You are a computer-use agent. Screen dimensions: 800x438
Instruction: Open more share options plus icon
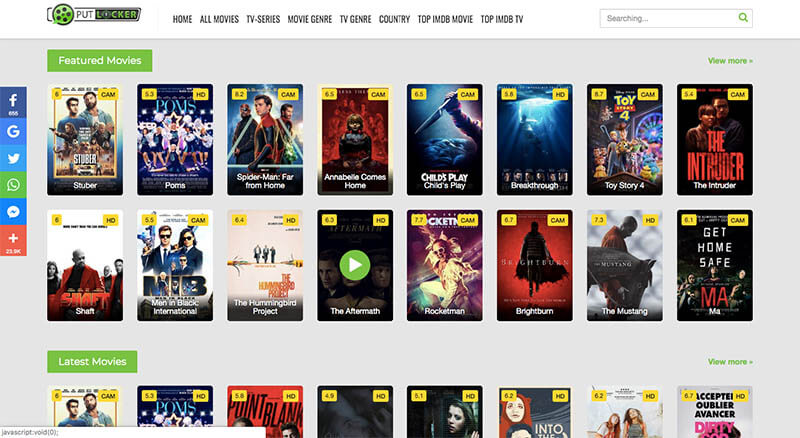[13, 240]
